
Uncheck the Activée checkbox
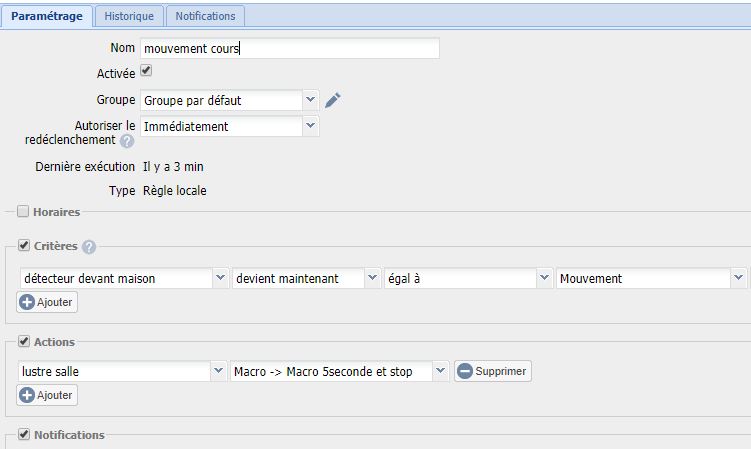146,72
